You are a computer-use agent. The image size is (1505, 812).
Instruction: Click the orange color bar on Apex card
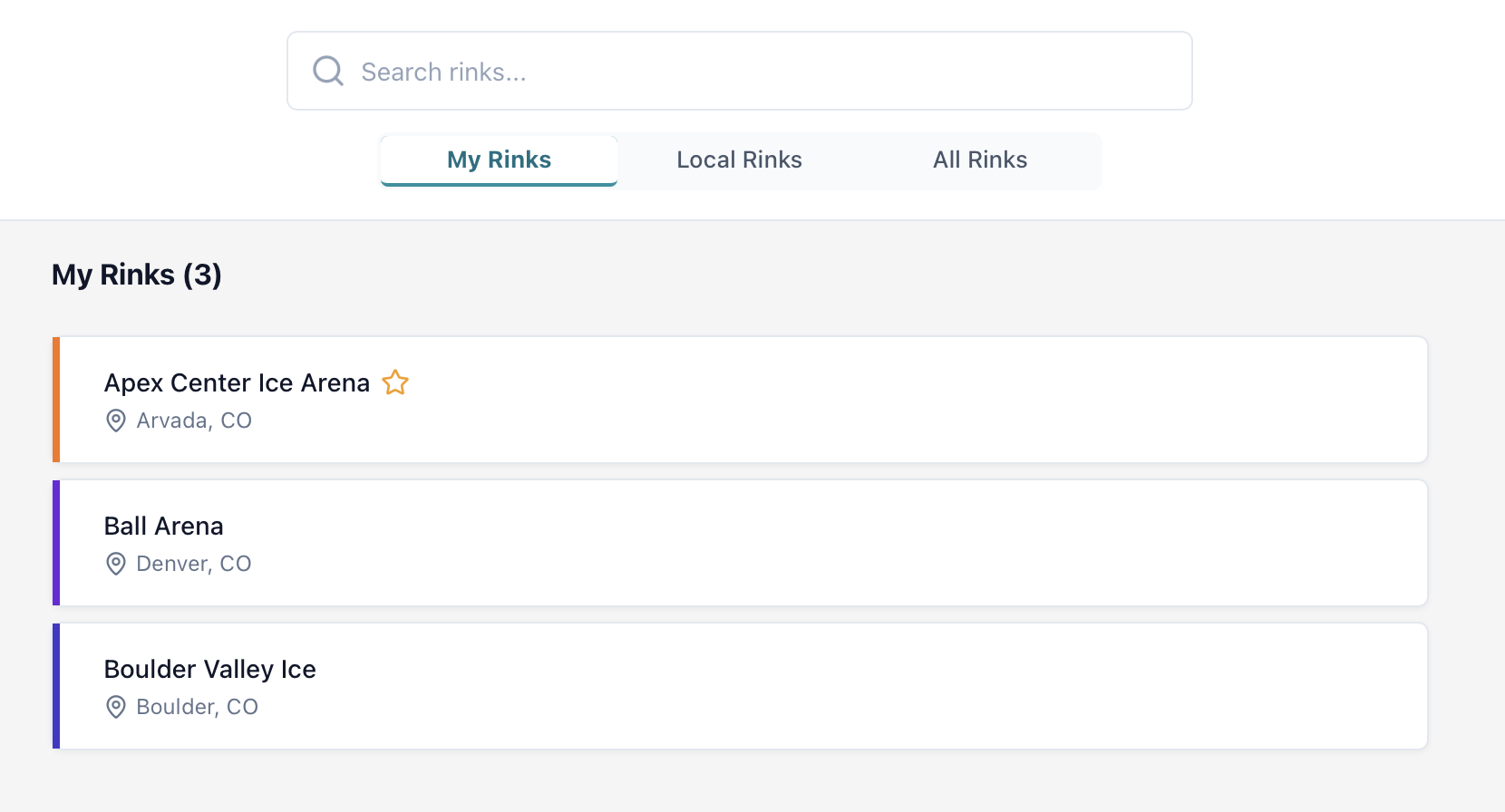tap(56, 400)
